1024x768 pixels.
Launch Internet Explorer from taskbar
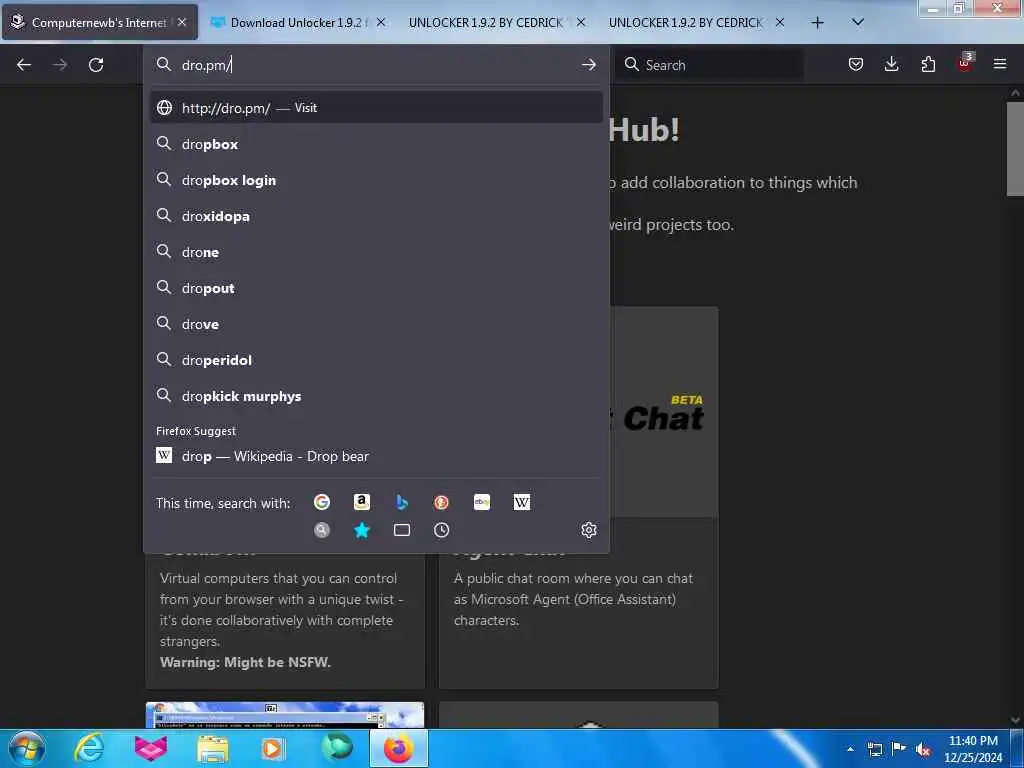pos(89,748)
